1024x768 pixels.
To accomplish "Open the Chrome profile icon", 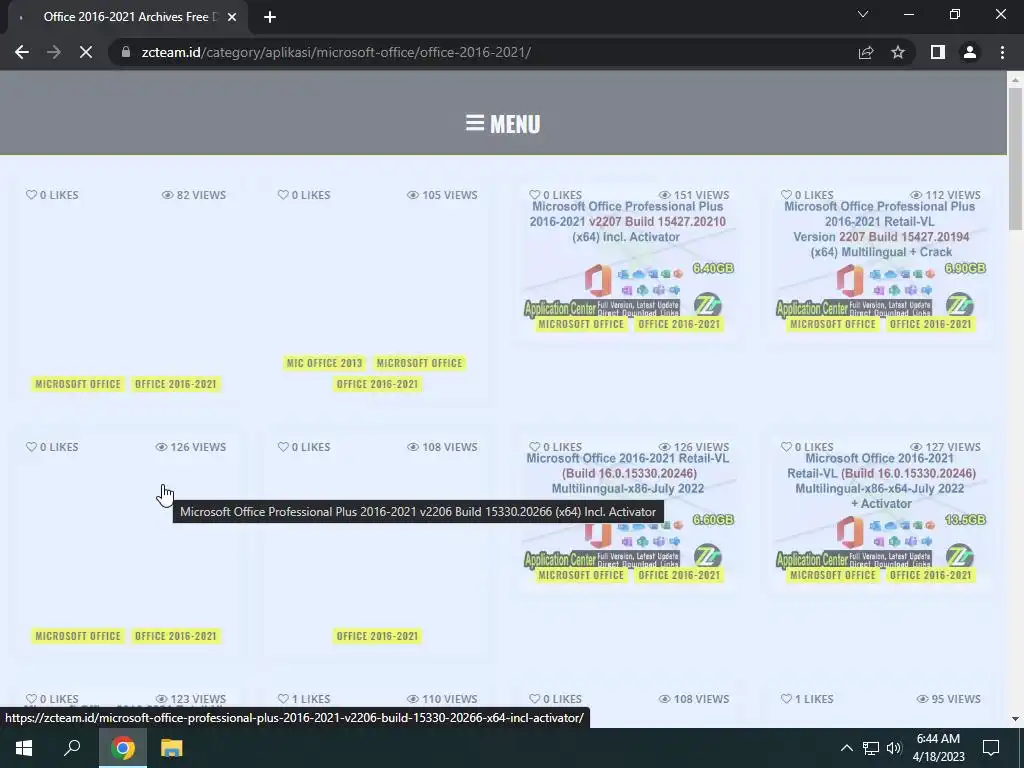I will pyautogui.click(x=970, y=52).
